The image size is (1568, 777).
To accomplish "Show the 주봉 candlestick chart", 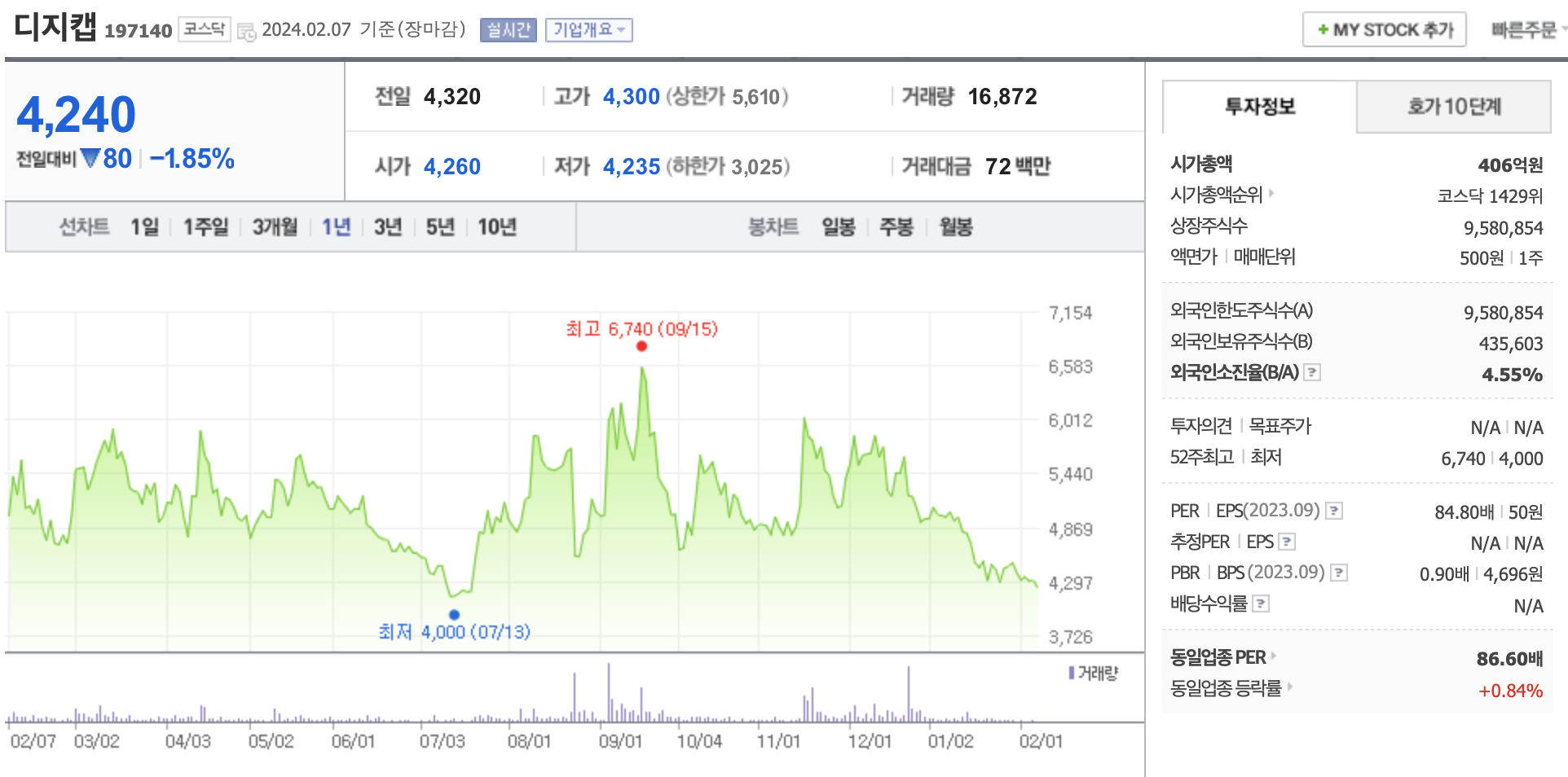I will (x=896, y=226).
